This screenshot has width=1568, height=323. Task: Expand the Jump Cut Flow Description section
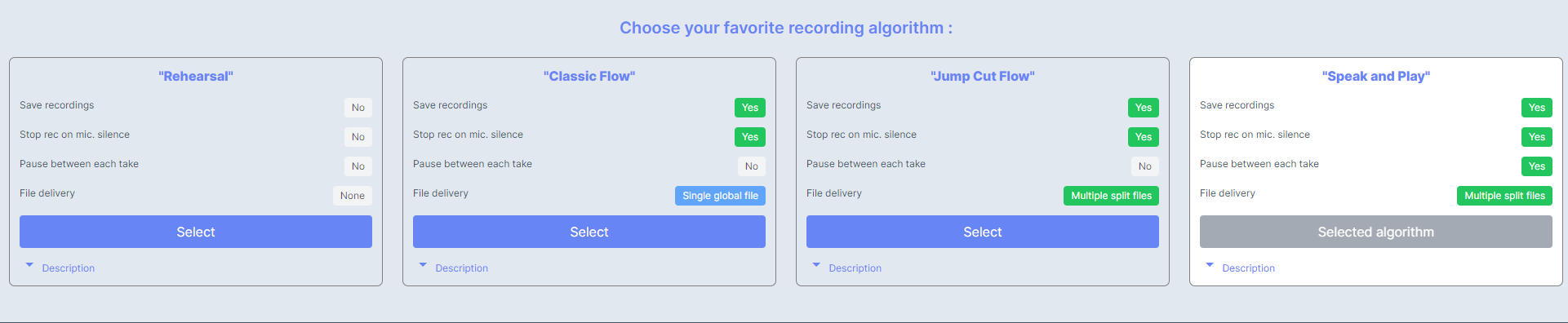tap(847, 268)
